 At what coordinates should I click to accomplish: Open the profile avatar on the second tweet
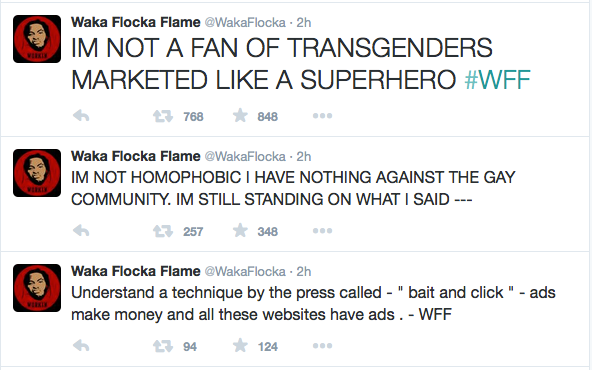(x=37, y=173)
